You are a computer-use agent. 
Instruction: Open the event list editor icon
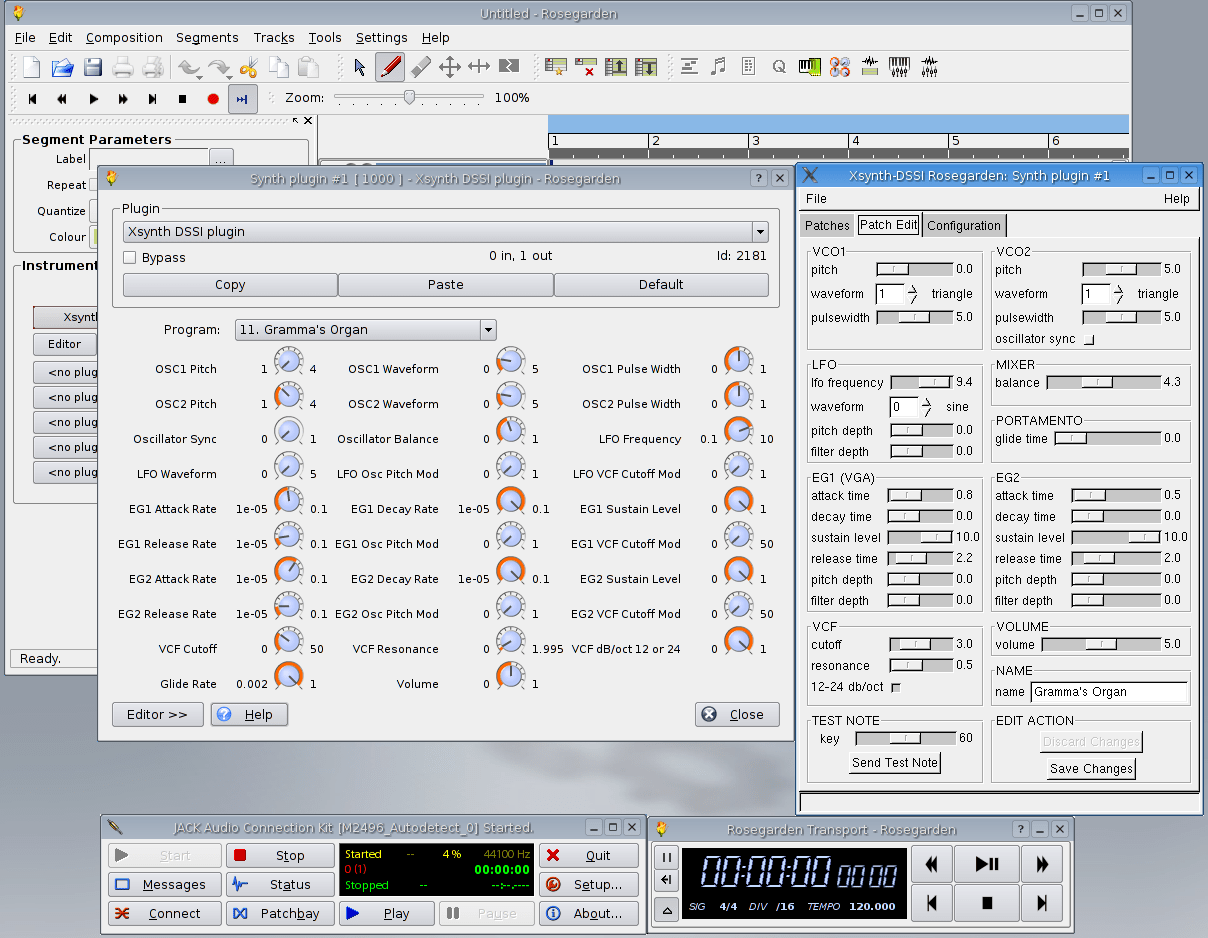[x=746, y=66]
